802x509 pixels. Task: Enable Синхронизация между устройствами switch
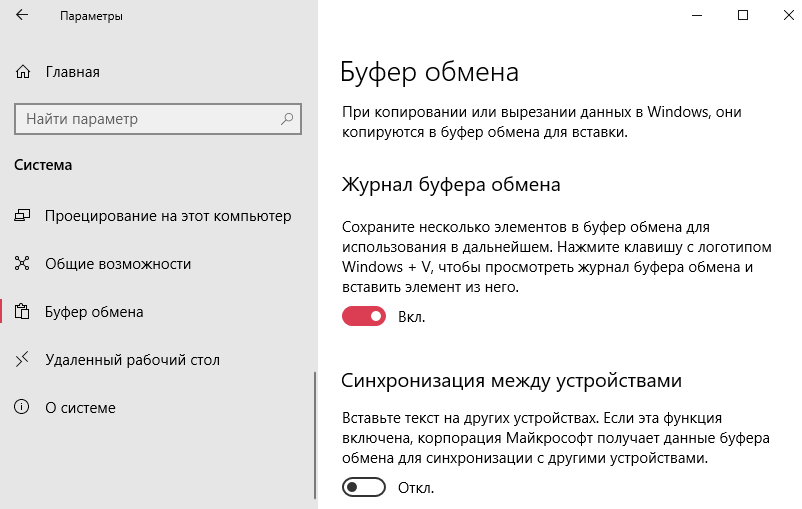364,488
